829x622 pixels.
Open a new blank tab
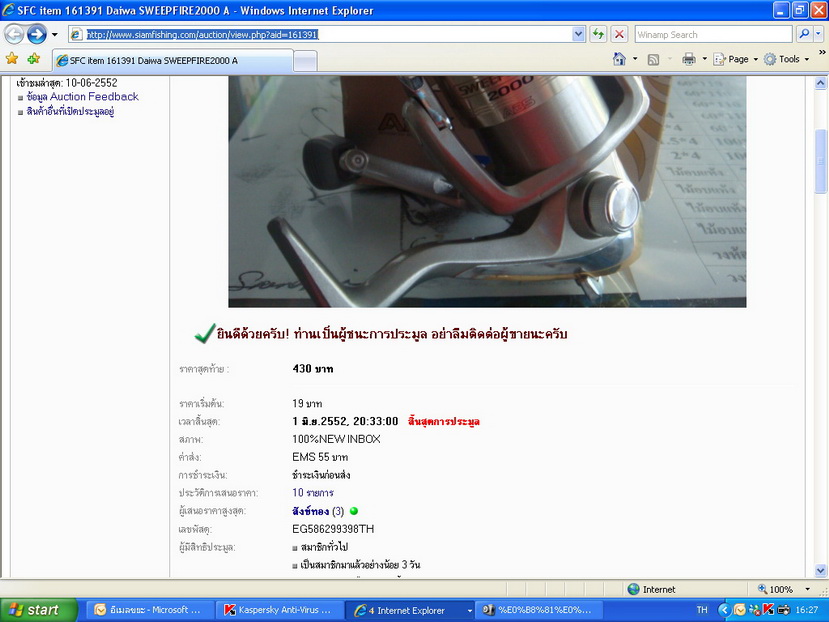(305, 61)
